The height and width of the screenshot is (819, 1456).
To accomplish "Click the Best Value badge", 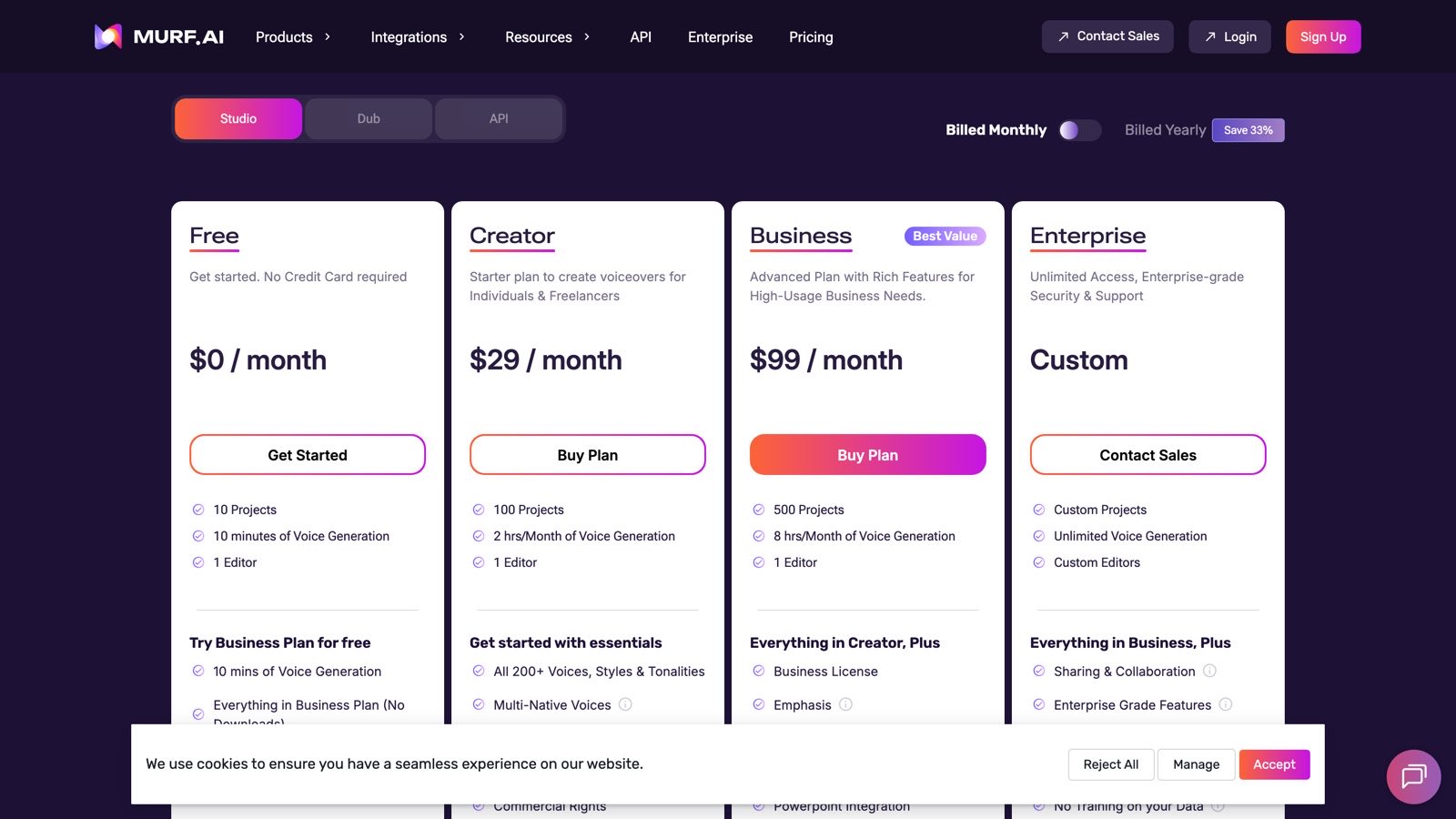I will [945, 236].
